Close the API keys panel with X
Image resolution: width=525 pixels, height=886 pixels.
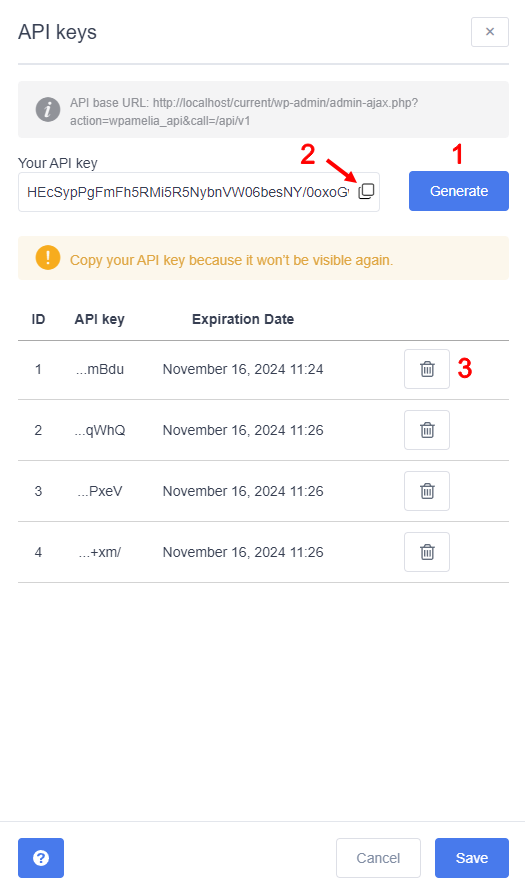[x=490, y=32]
